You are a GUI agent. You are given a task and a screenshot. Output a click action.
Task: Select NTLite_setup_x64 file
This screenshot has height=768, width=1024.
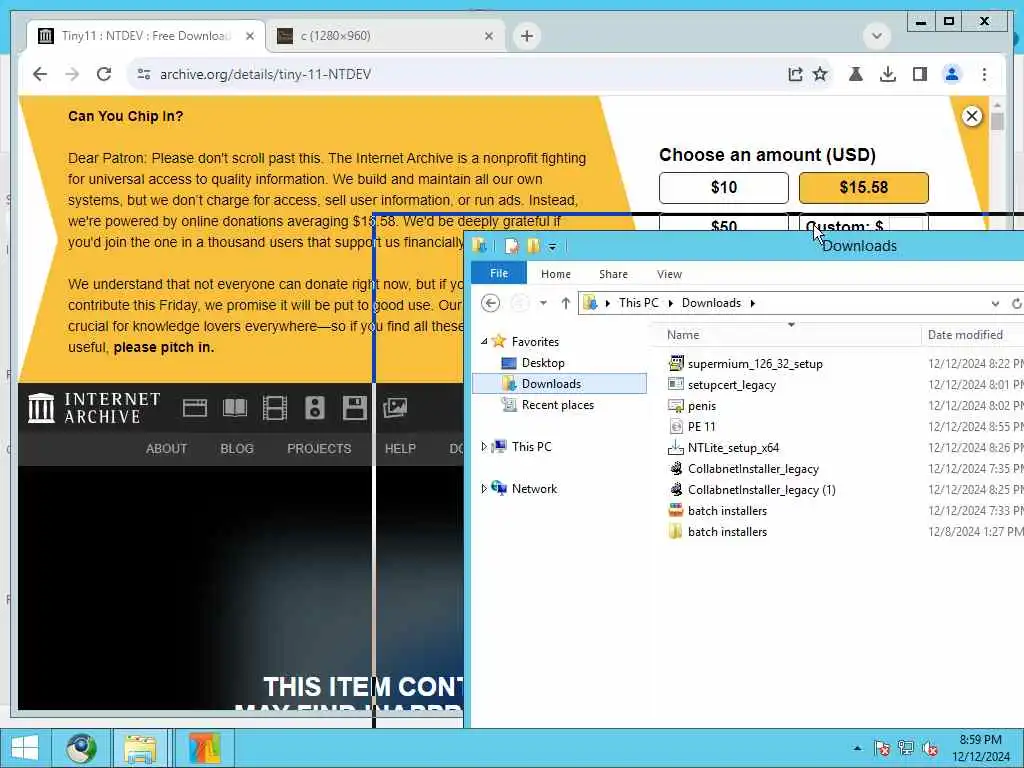[x=733, y=447]
